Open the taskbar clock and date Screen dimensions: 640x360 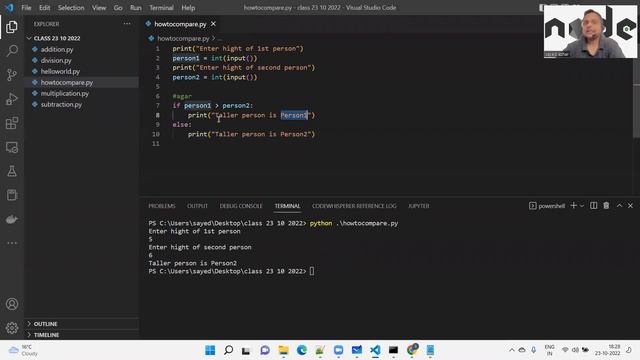pos(608,350)
